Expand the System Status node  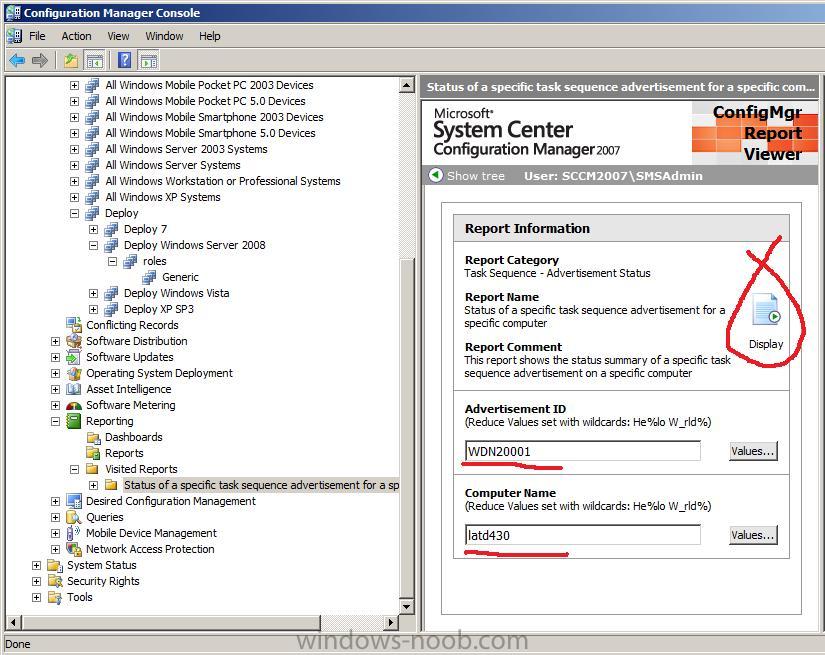(36, 565)
